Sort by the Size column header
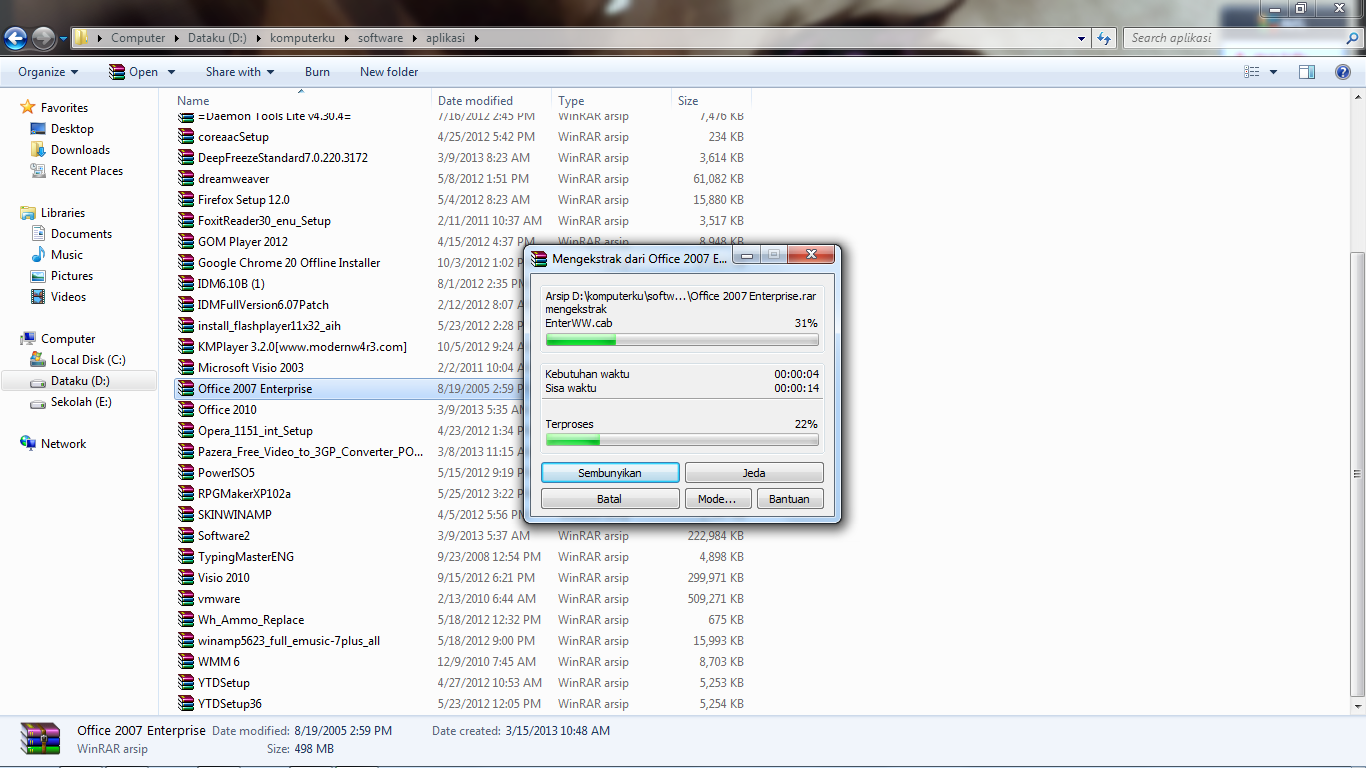The width and height of the screenshot is (1366, 768). (x=711, y=101)
